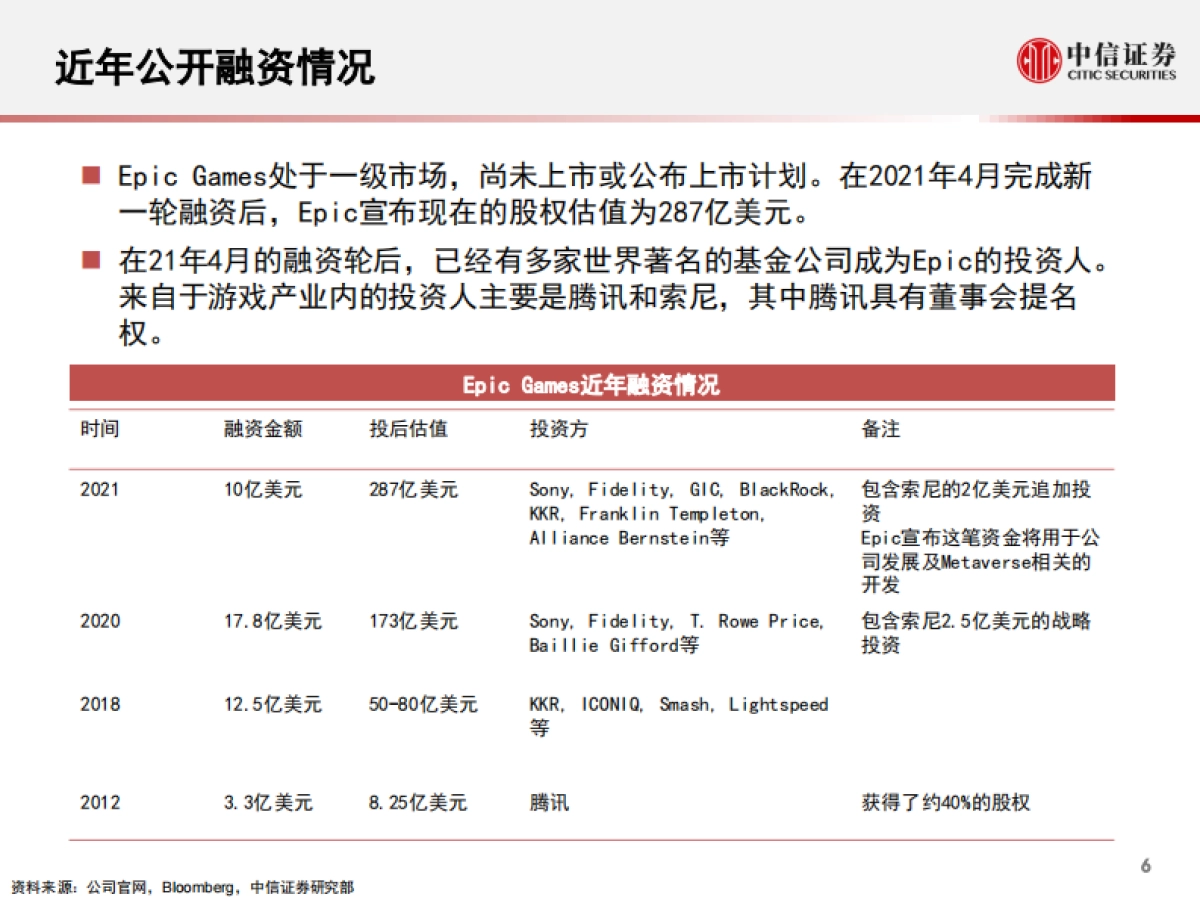The width and height of the screenshot is (1200, 900).
Task: Select the table header Epic Games近年融资情况
Action: [x=591, y=383]
